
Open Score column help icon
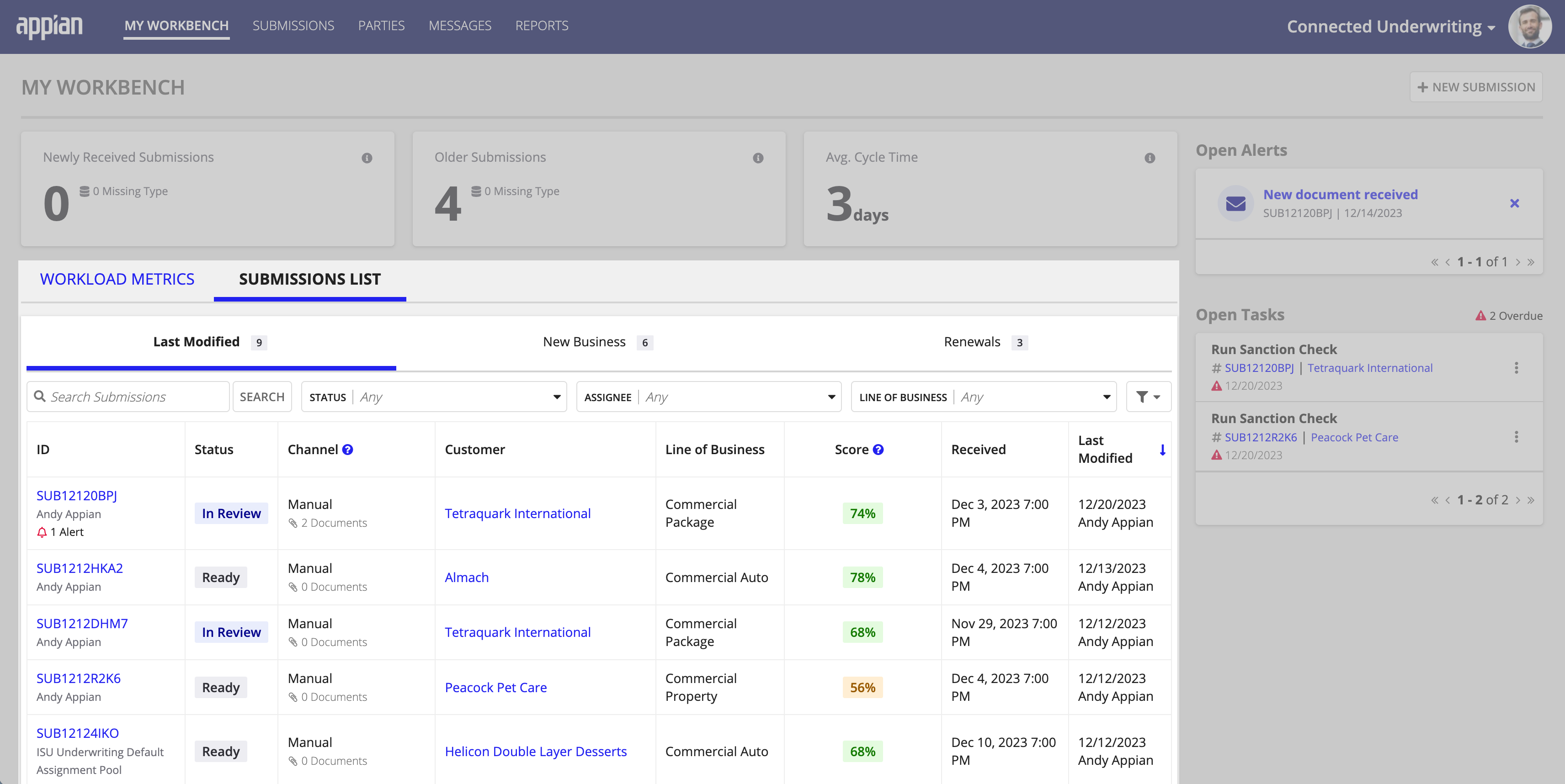pyautogui.click(x=878, y=450)
